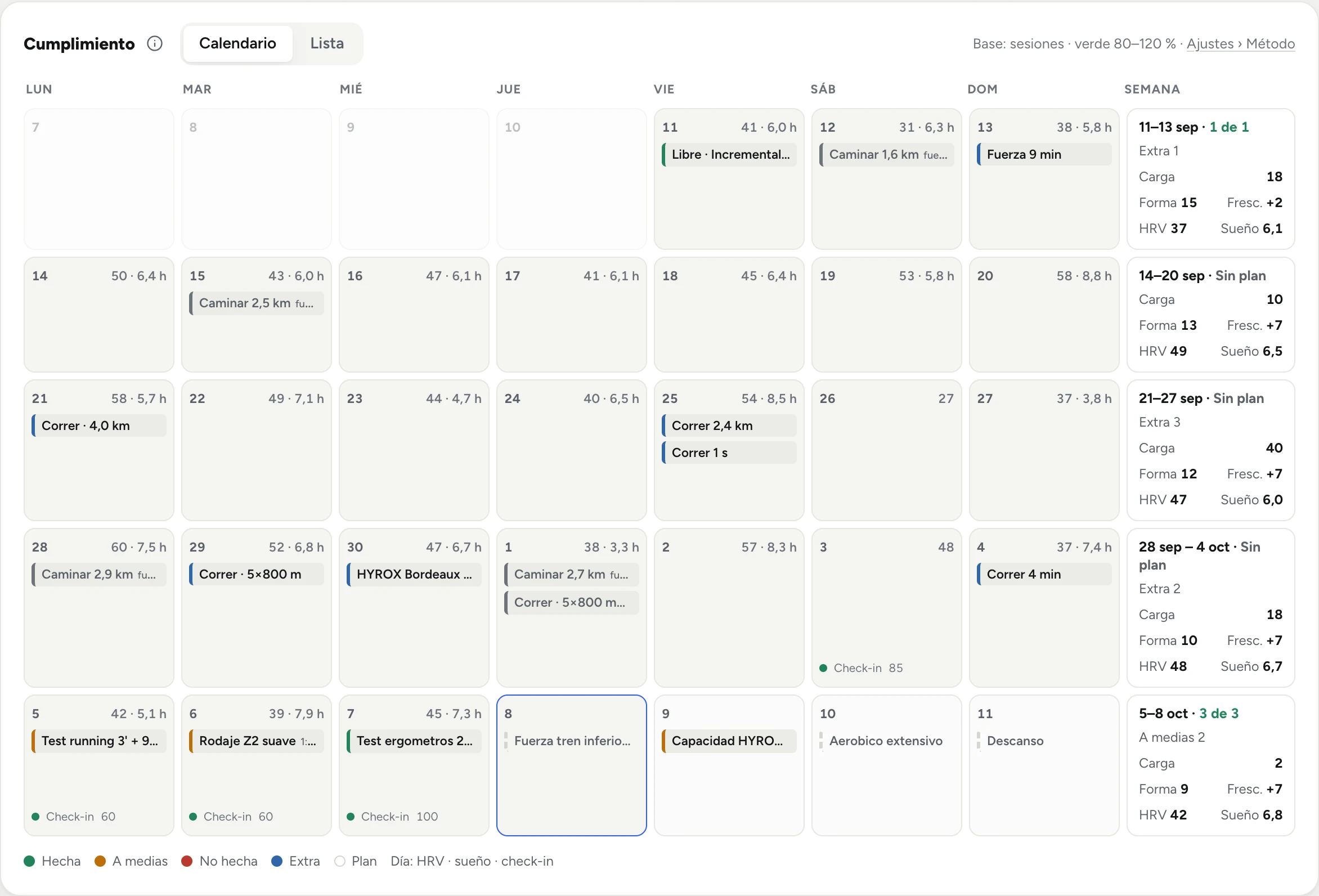Click the red No hecha legend dot
Viewport: 1319px width, 896px height.
coord(187,861)
